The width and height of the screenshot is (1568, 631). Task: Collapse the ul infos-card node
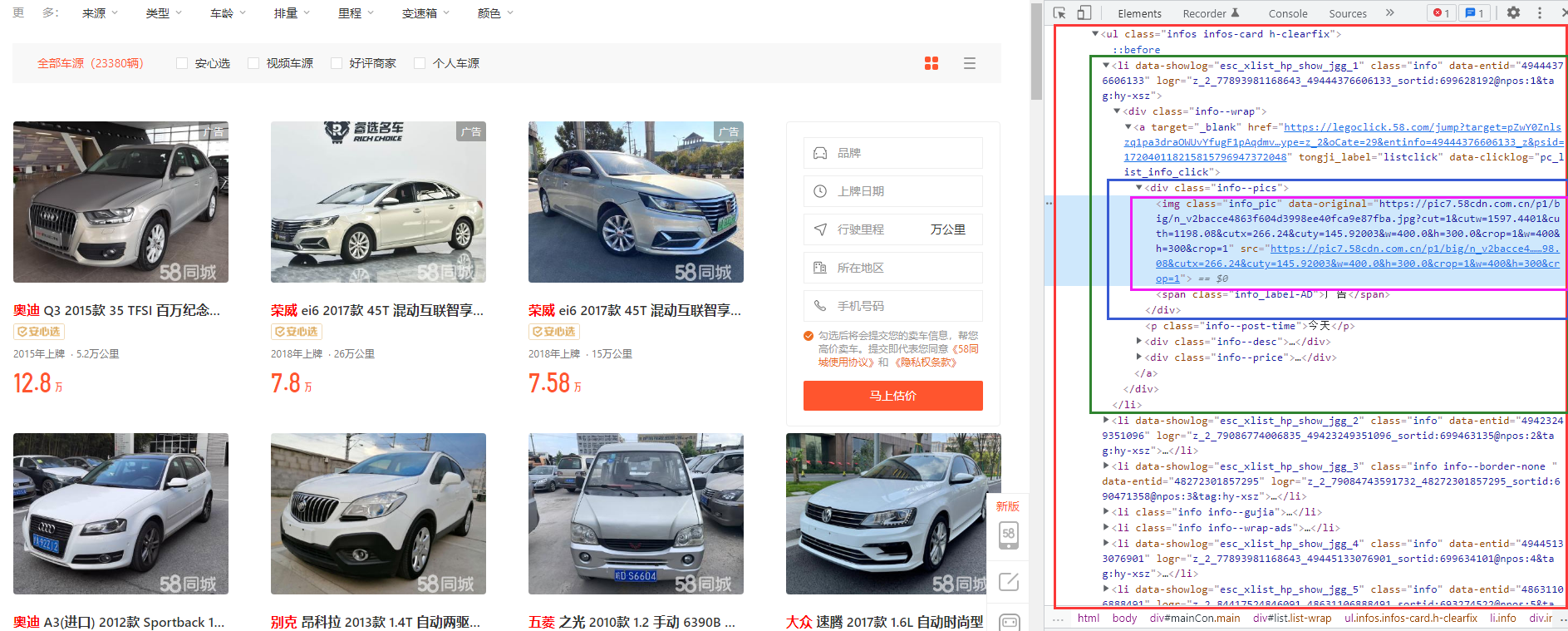1095,34
